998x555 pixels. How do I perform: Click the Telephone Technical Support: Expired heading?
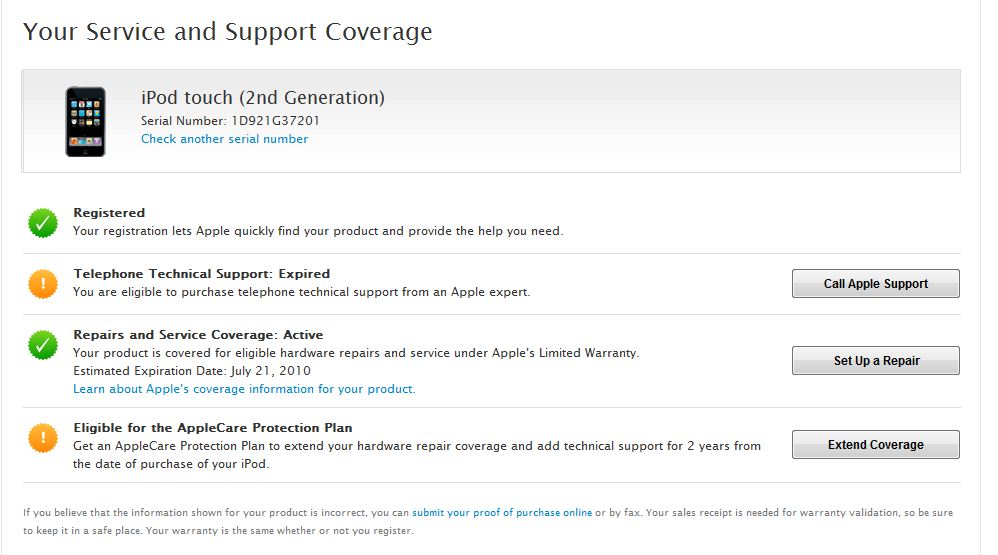point(201,274)
